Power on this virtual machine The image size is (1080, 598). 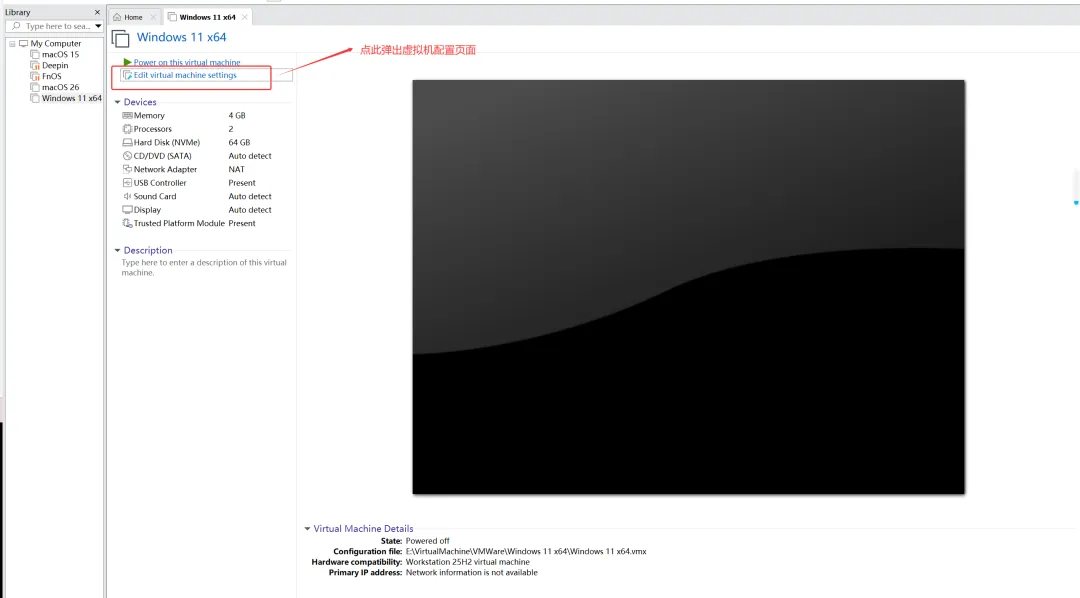pos(187,62)
